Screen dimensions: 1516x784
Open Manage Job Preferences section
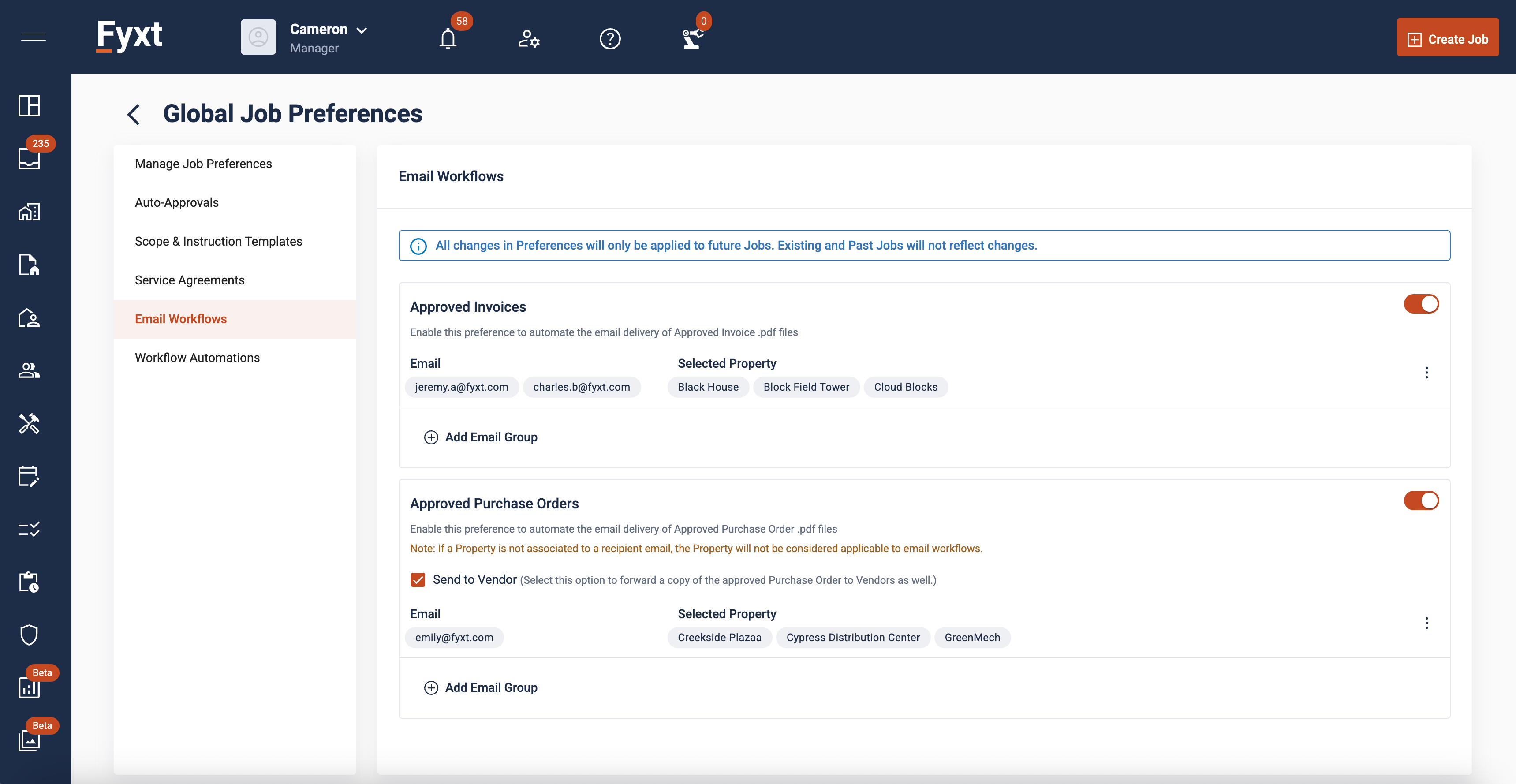[x=235, y=164]
